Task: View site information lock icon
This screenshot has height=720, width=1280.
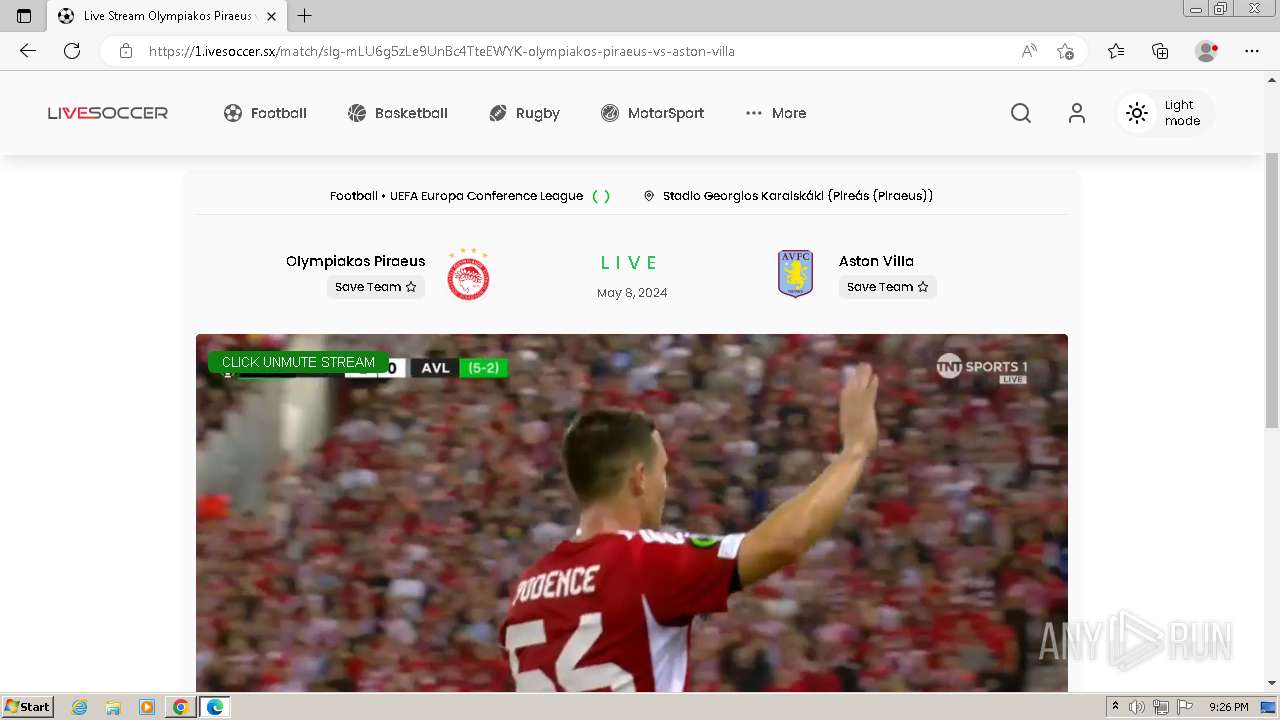Action: (x=125, y=51)
